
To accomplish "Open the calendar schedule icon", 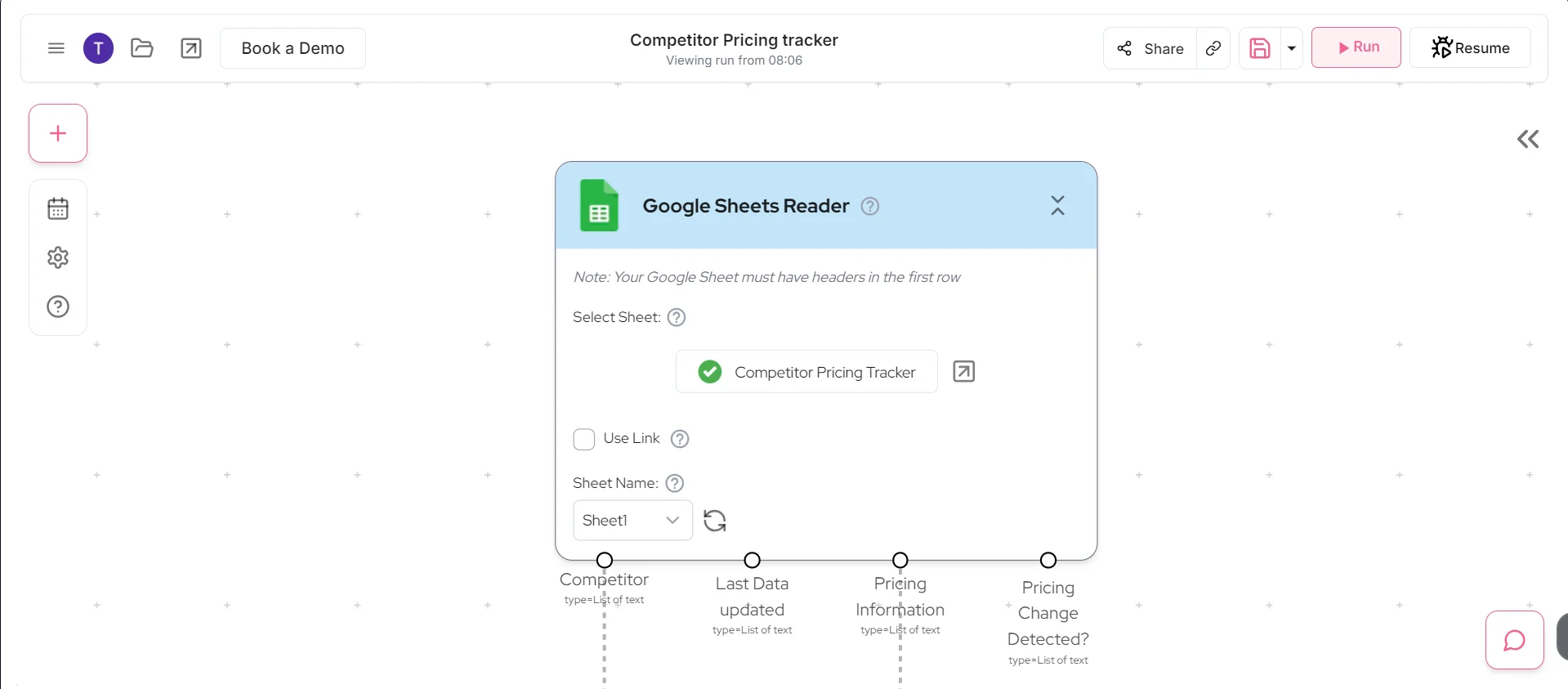I will [58, 208].
